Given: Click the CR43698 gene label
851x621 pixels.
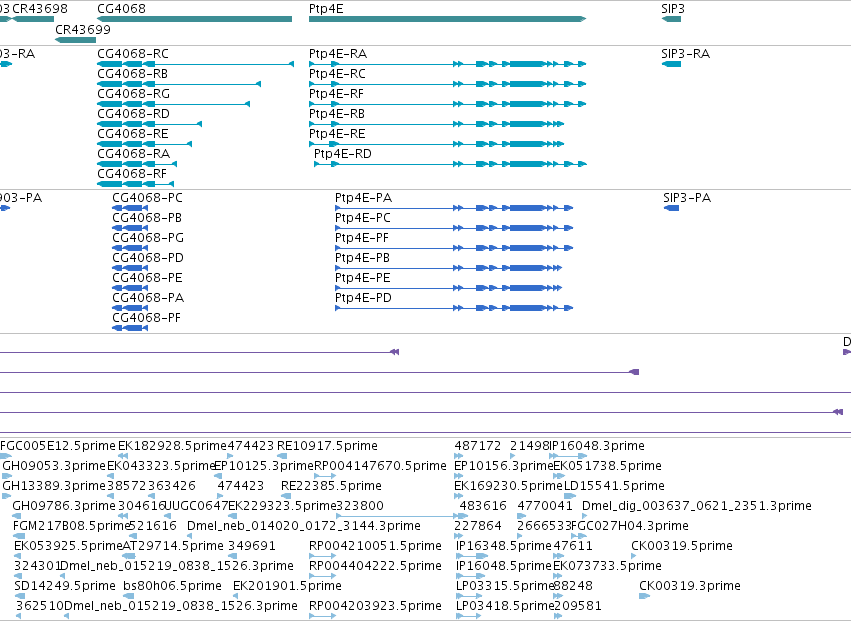Looking at the screenshot, I should point(40,9).
